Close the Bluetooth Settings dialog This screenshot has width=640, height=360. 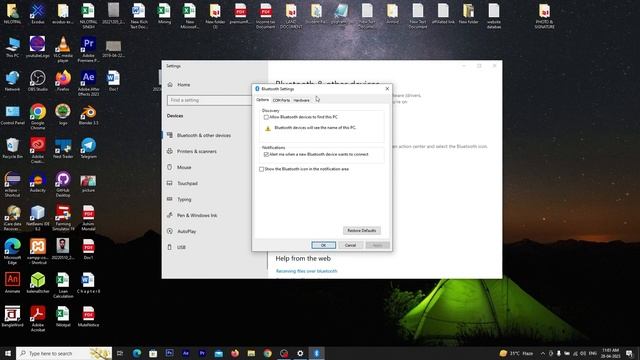[x=387, y=89]
